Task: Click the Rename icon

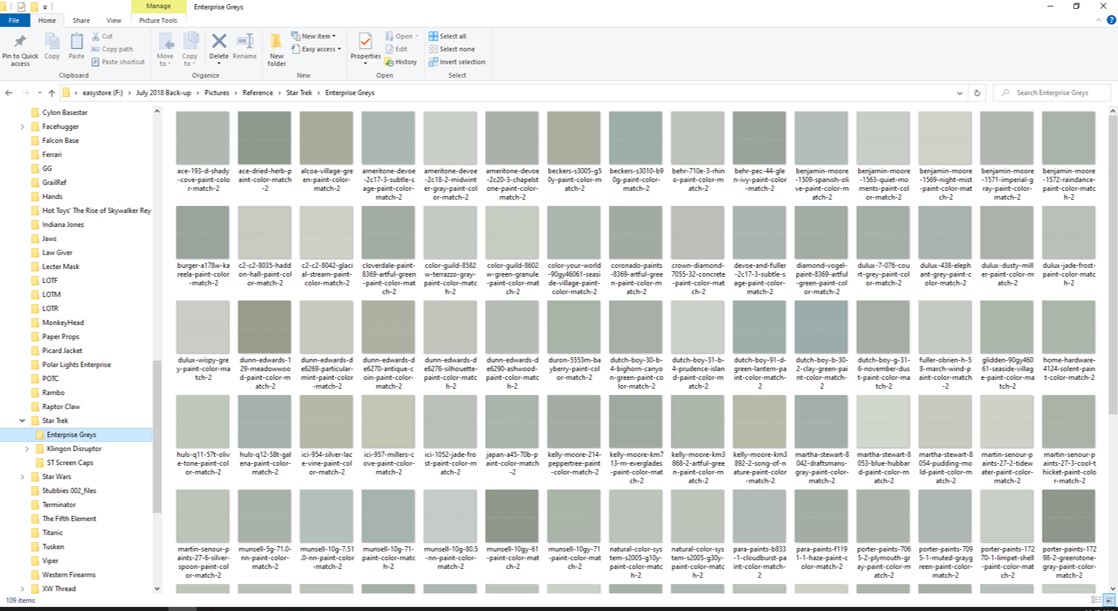Action: (x=245, y=41)
